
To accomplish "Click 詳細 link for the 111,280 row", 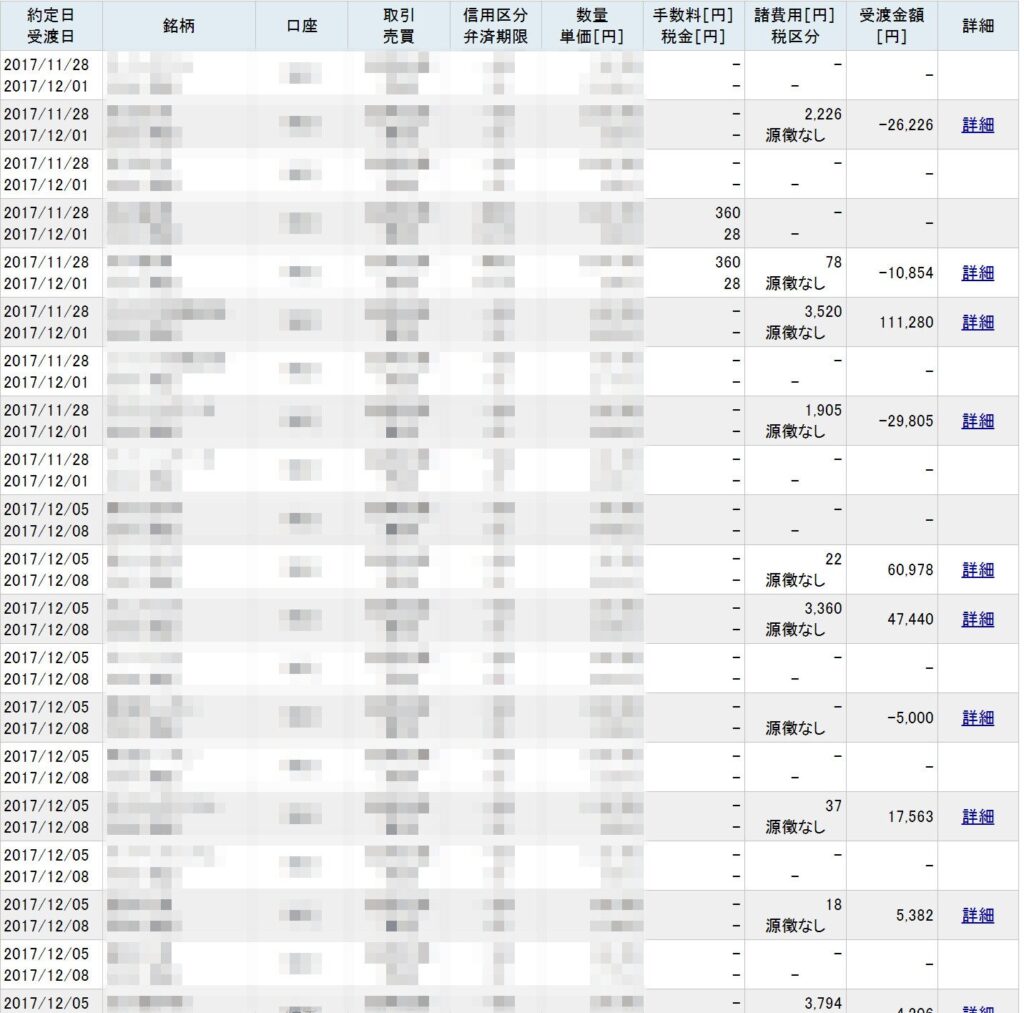I will click(977, 322).
